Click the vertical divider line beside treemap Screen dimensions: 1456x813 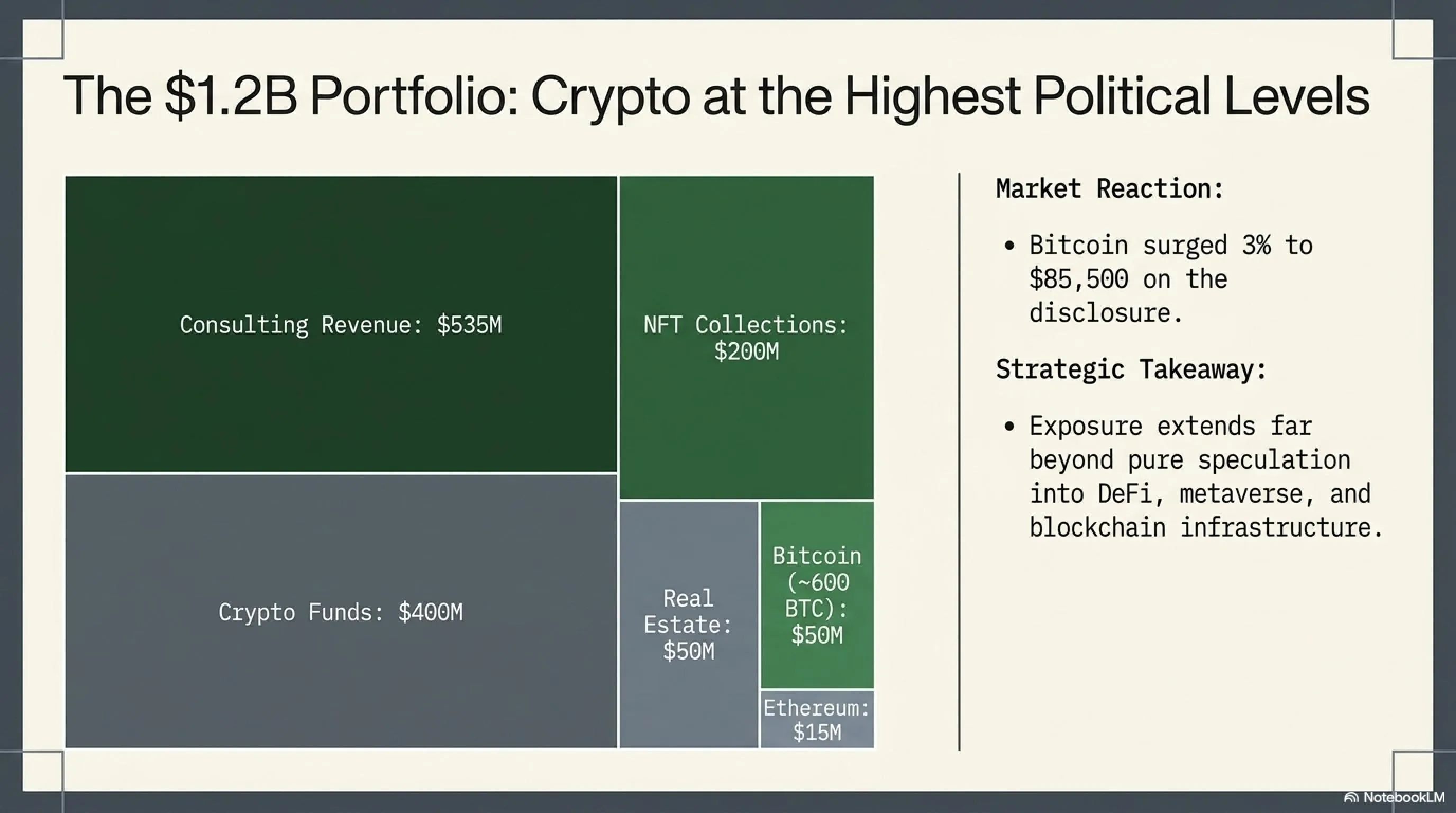pyautogui.click(x=959, y=462)
